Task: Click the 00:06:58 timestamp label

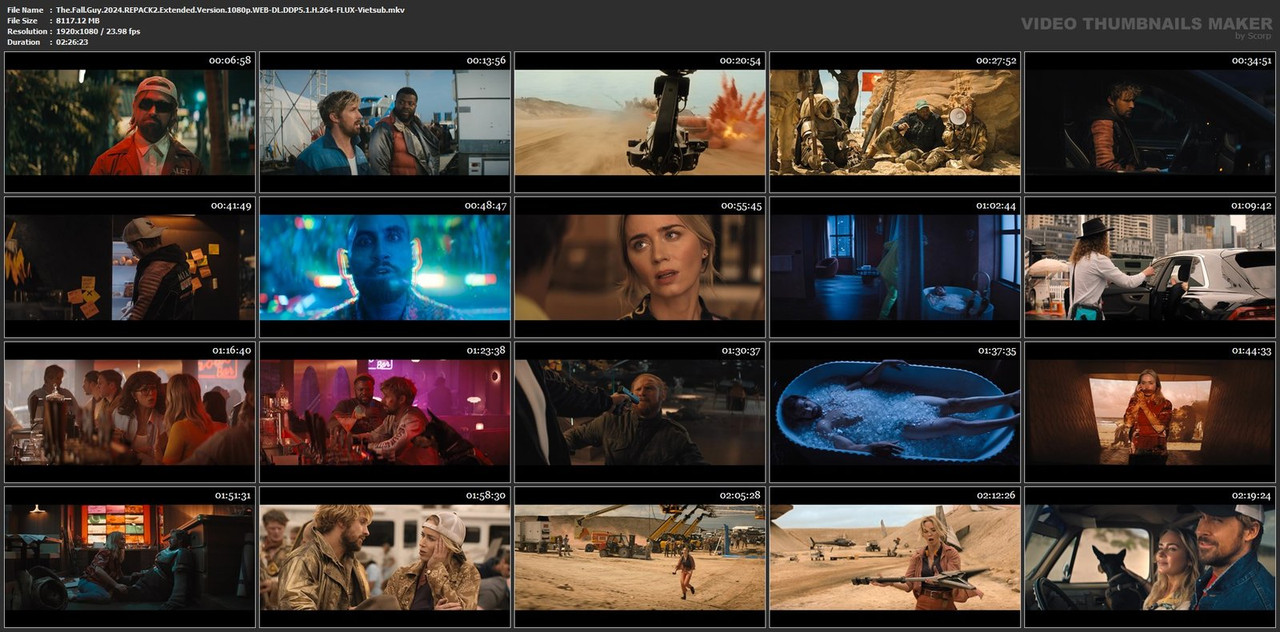Action: 230,61
